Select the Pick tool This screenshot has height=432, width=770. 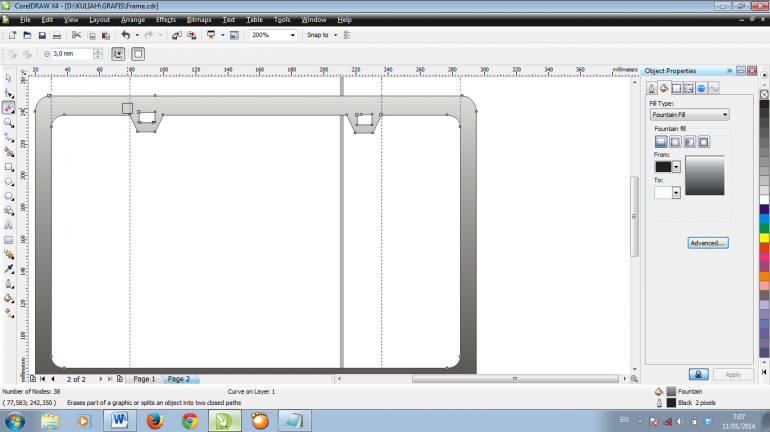pyautogui.click(x=8, y=78)
